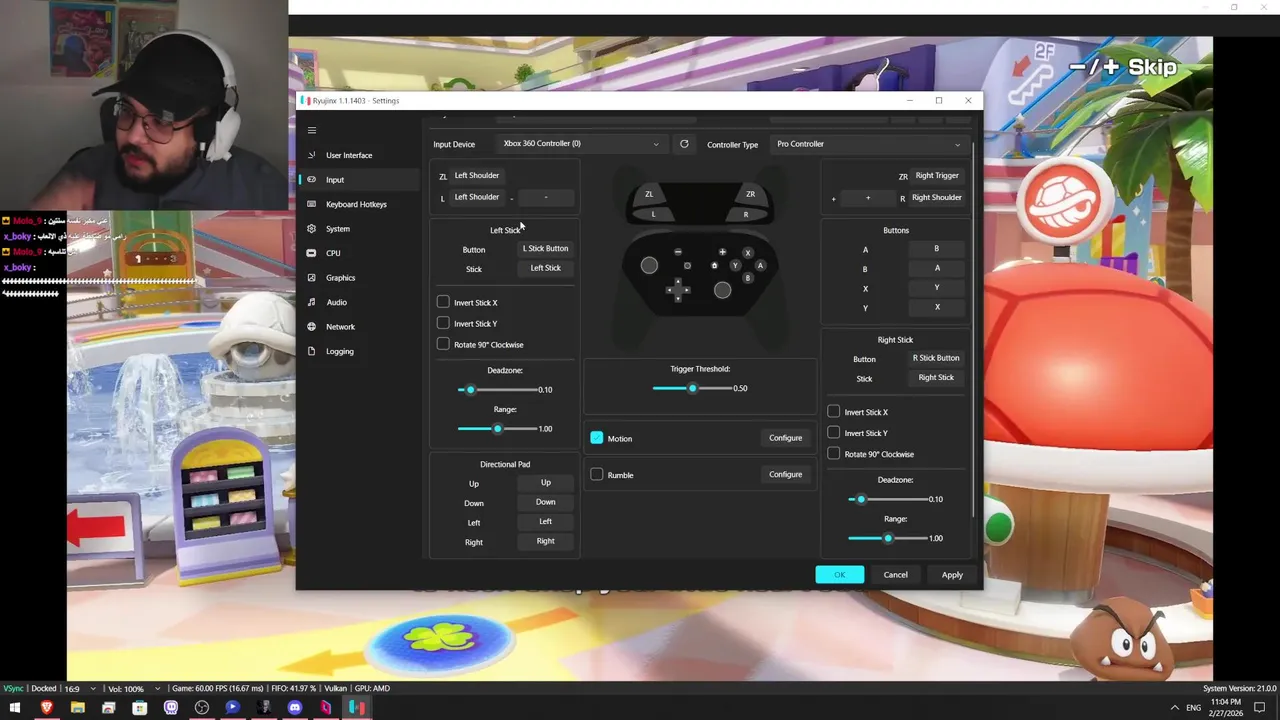Disable the Motion checkbox
1280x720 pixels.
point(597,438)
